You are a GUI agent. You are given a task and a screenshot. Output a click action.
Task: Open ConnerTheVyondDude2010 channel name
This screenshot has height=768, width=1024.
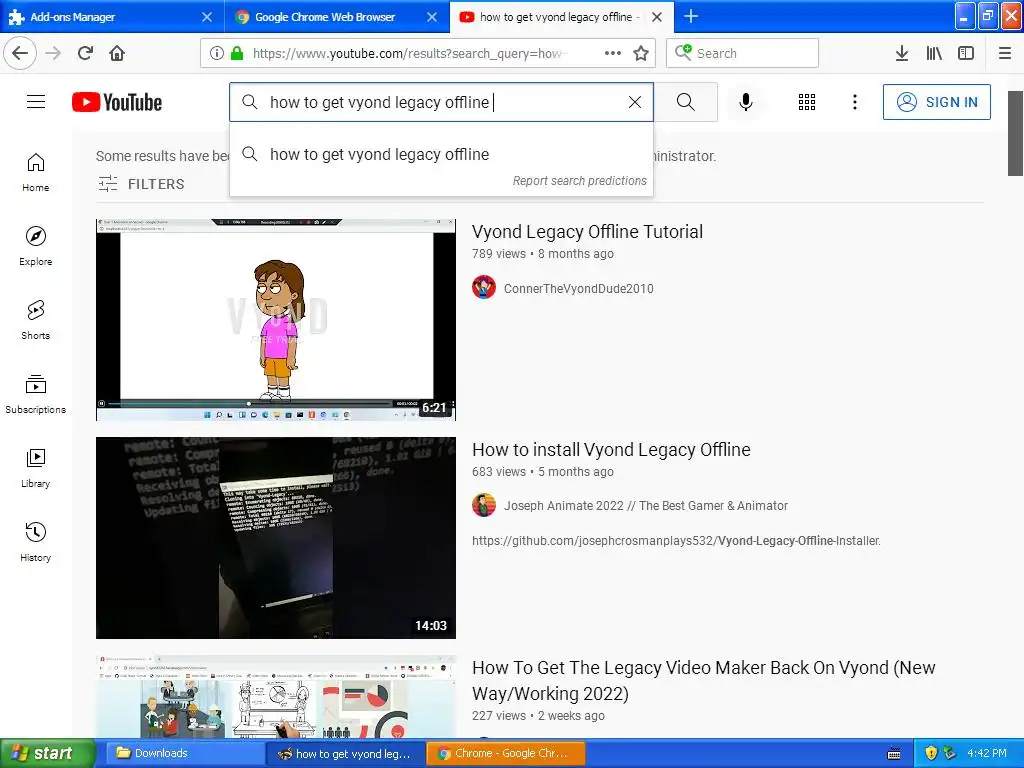[x=578, y=289]
